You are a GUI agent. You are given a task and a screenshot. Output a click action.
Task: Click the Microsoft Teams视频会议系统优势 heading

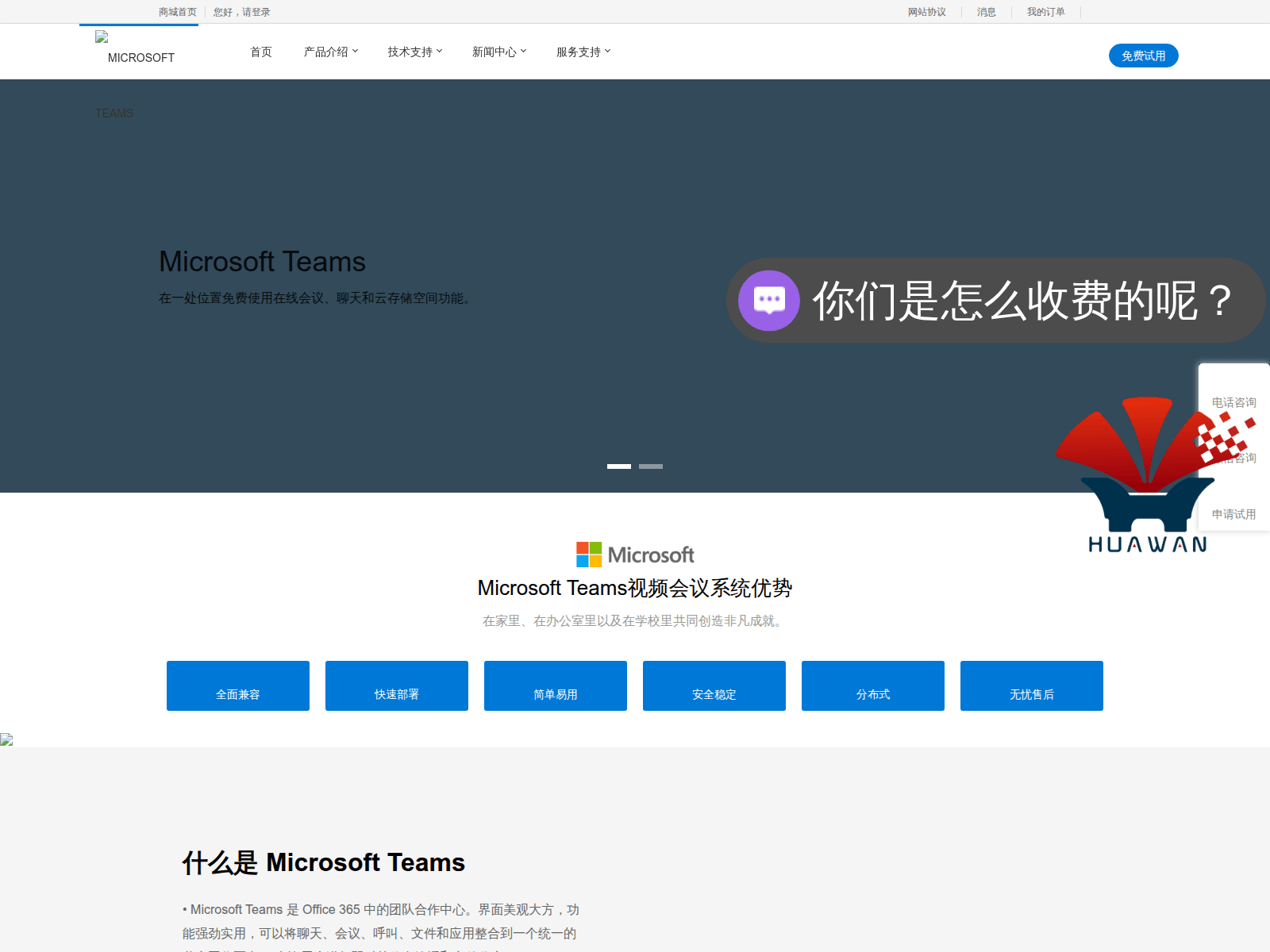click(635, 588)
